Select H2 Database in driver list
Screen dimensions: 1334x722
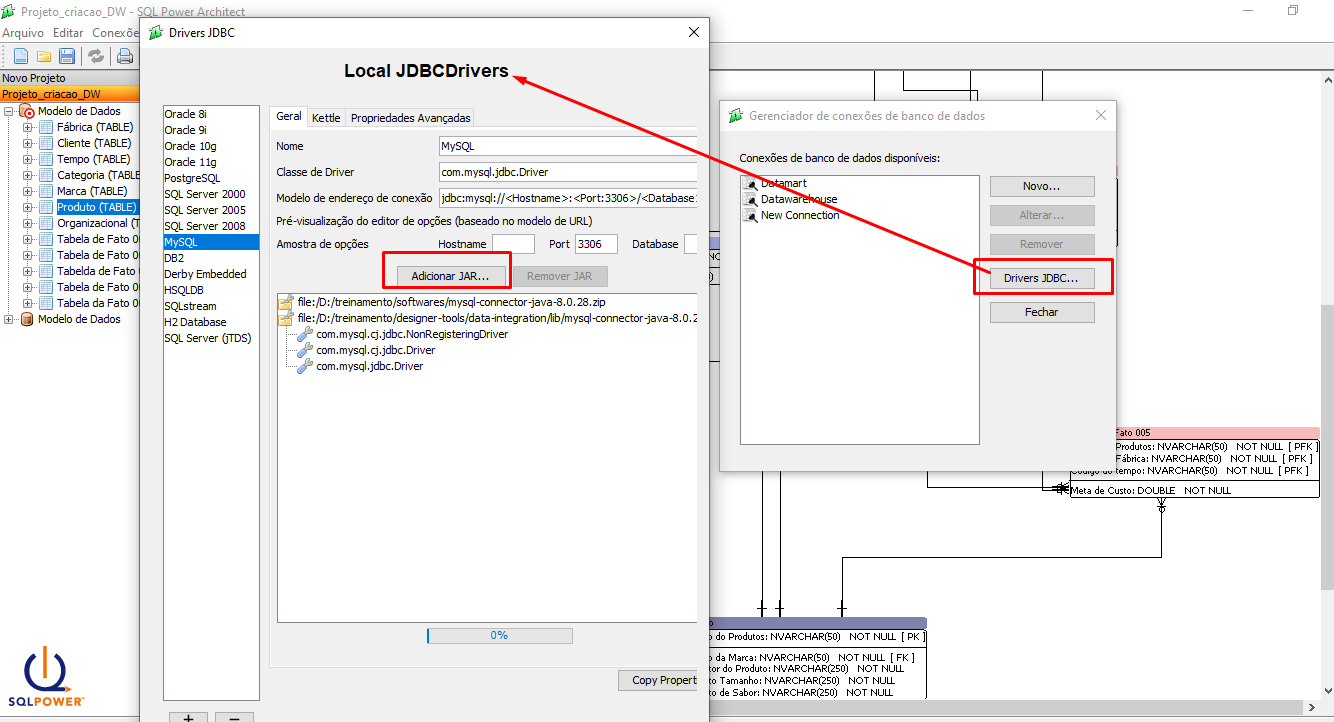click(x=211, y=322)
